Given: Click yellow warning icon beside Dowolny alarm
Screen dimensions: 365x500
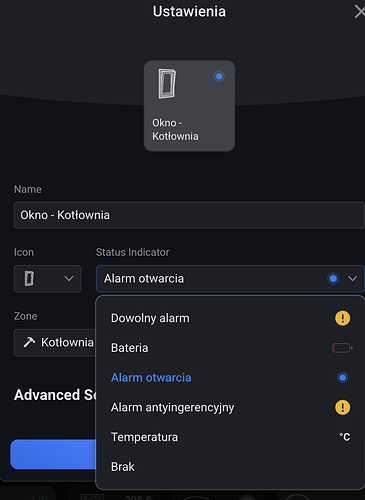Looking at the screenshot, I should click(x=342, y=318).
